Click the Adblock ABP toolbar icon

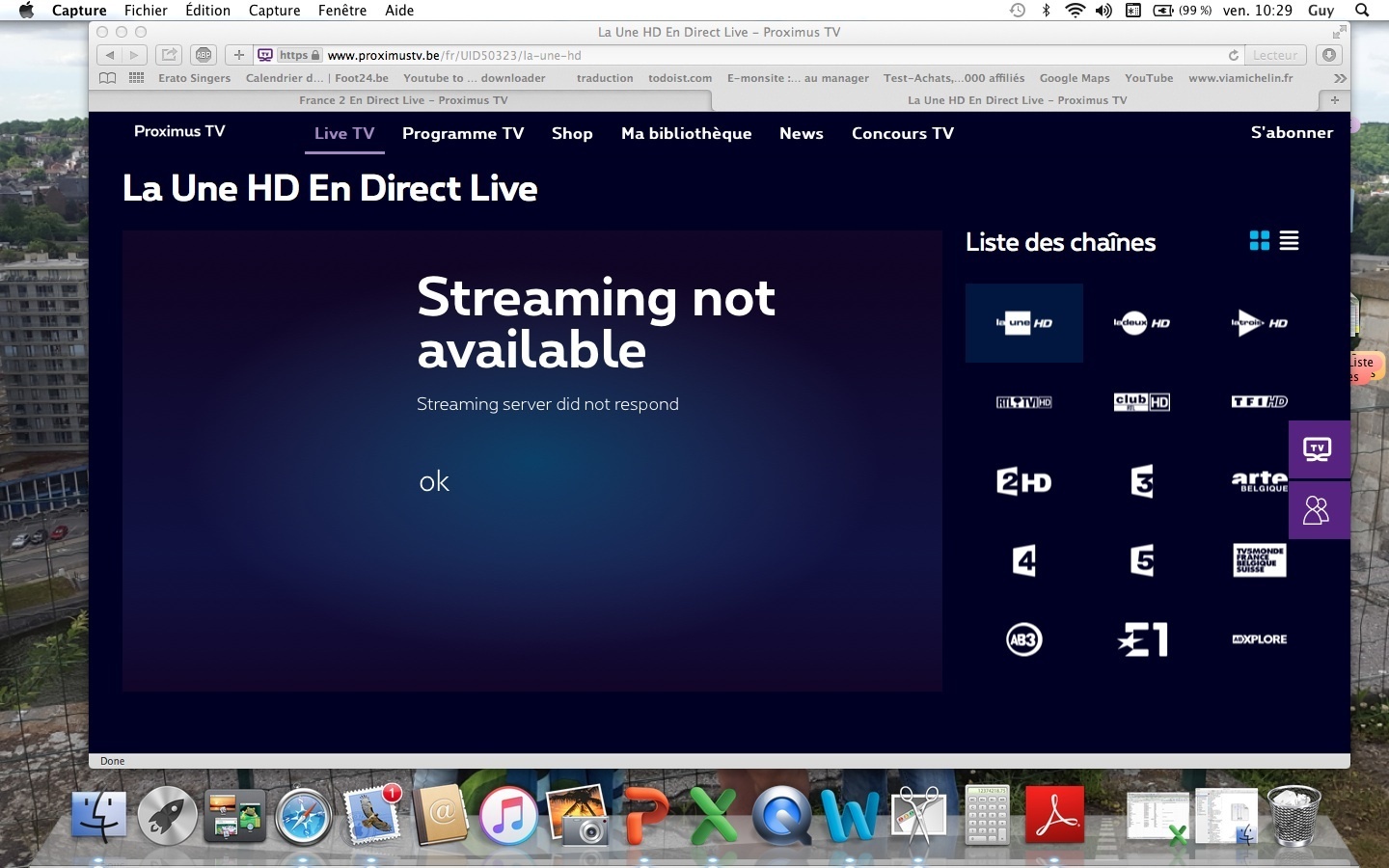click(x=204, y=55)
